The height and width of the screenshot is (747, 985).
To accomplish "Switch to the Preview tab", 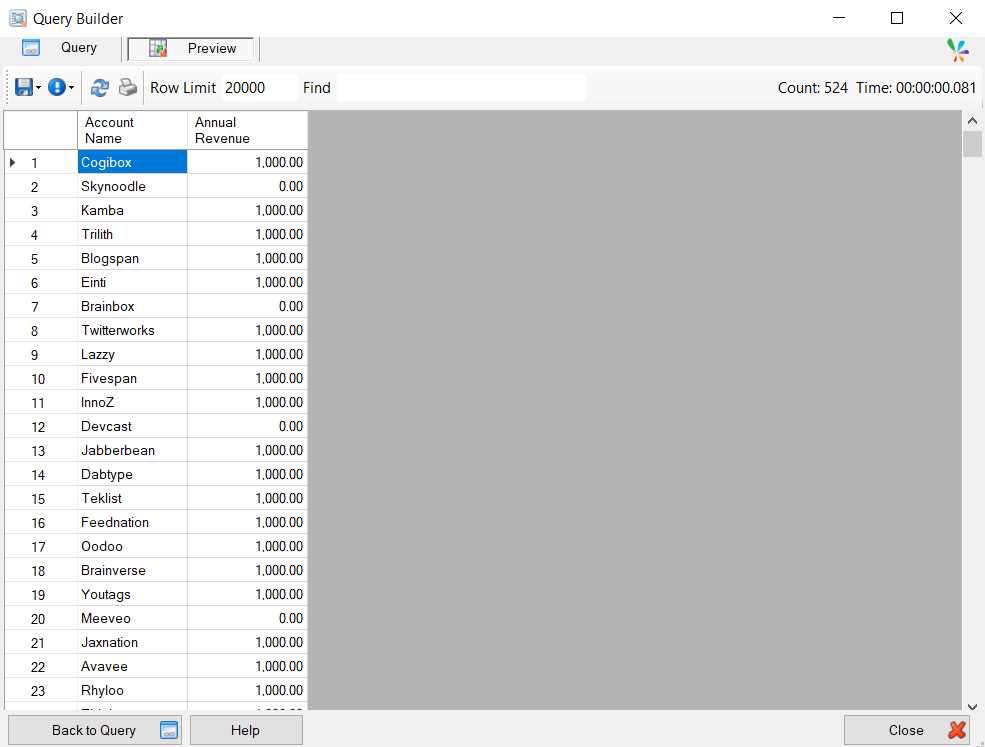I will click(x=191, y=48).
